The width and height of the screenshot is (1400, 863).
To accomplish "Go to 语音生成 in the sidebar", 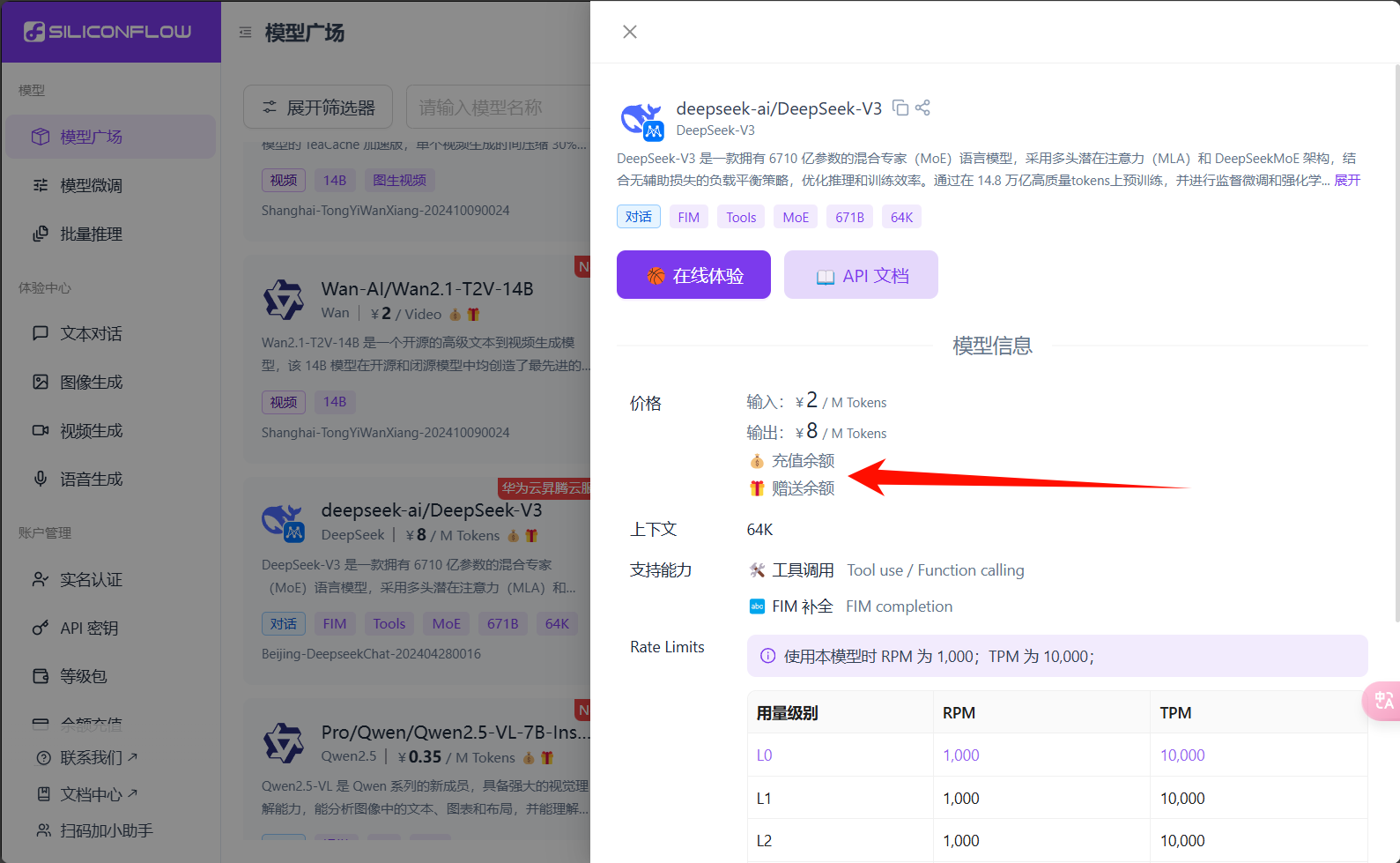I will (110, 479).
